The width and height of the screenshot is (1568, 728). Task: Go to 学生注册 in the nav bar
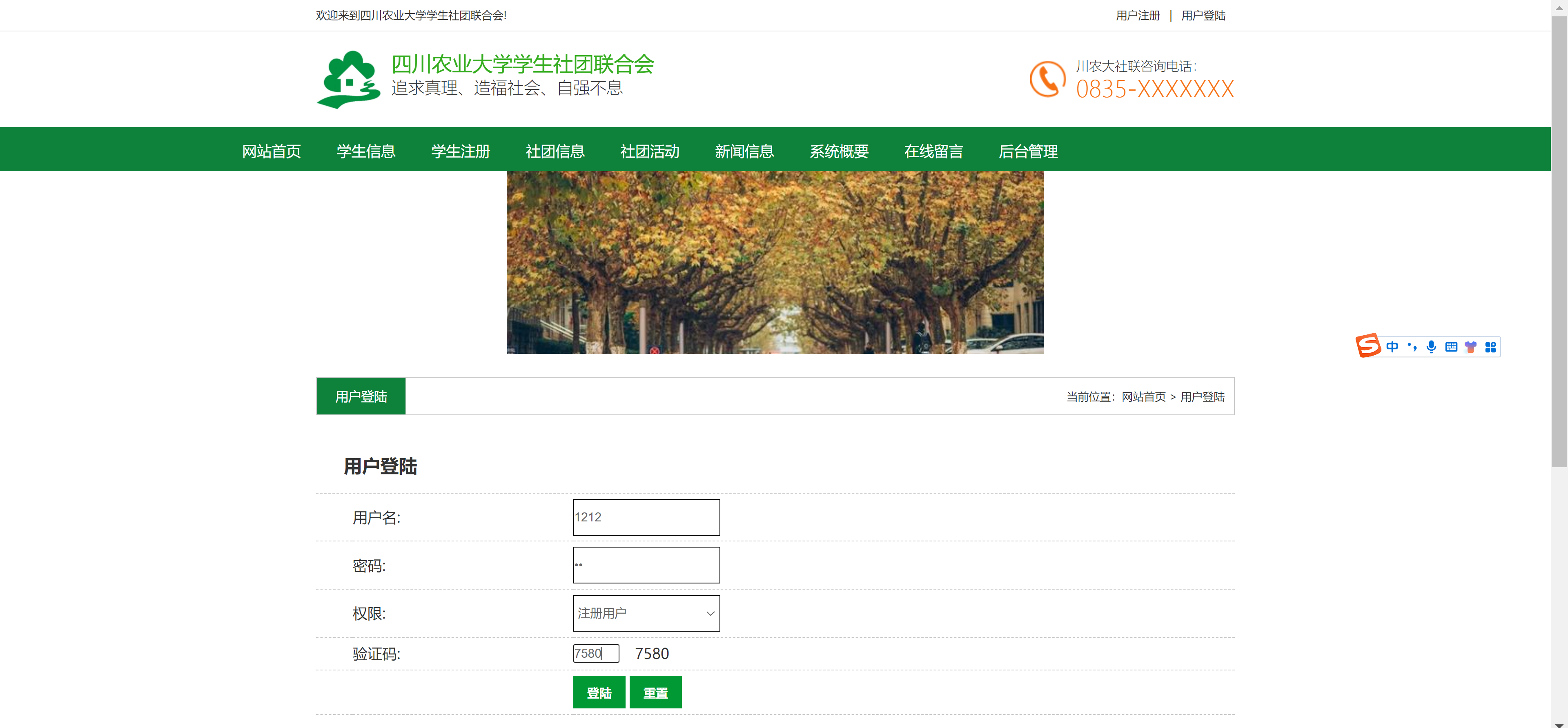click(x=460, y=151)
